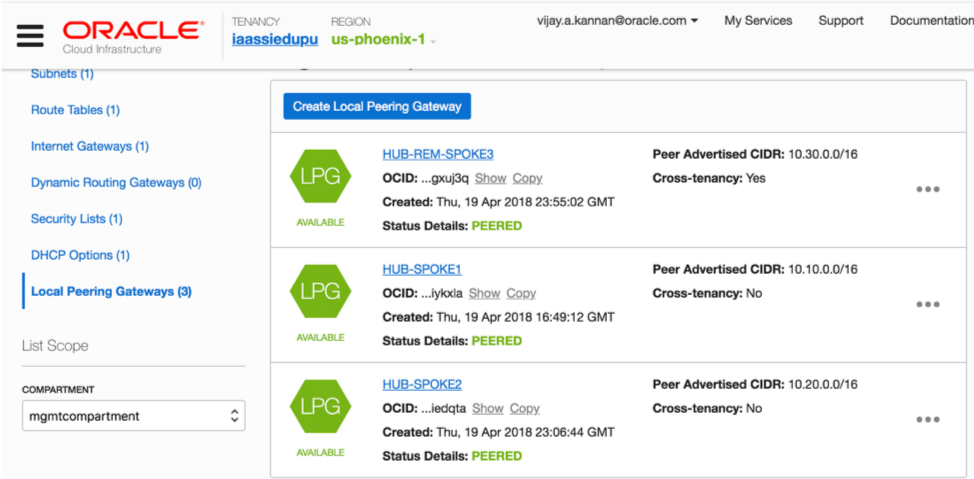
Task: Select Dynamic Routing Gateways in sidebar
Action: (116, 183)
